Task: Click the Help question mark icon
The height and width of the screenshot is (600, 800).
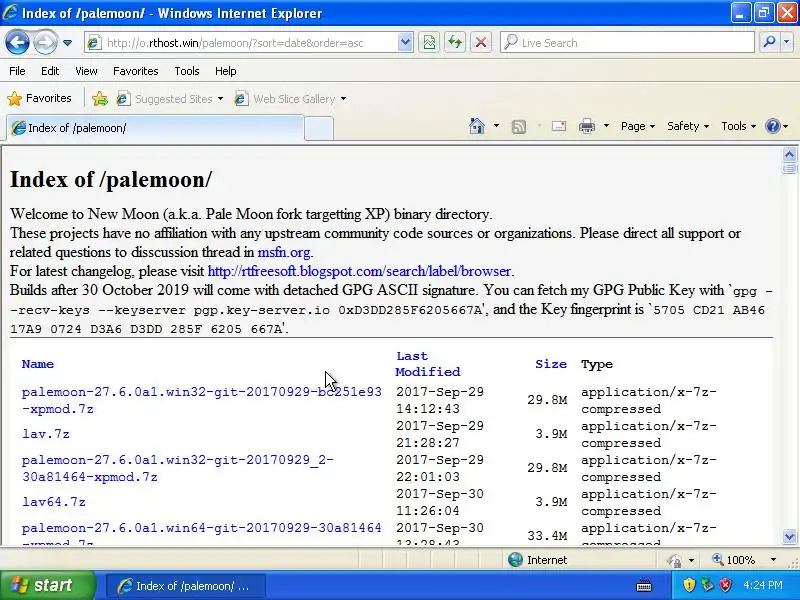Action: pyautogui.click(x=773, y=126)
